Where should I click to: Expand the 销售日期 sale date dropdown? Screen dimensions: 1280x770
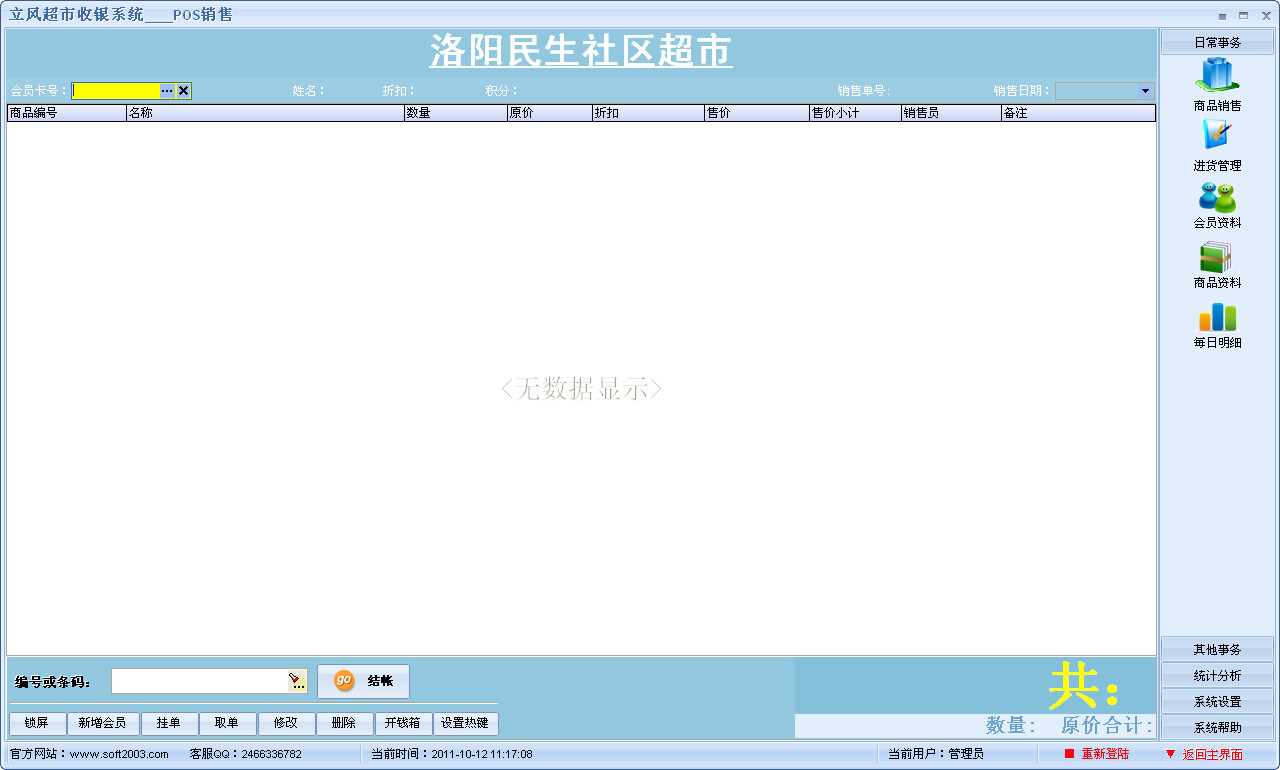coord(1145,91)
